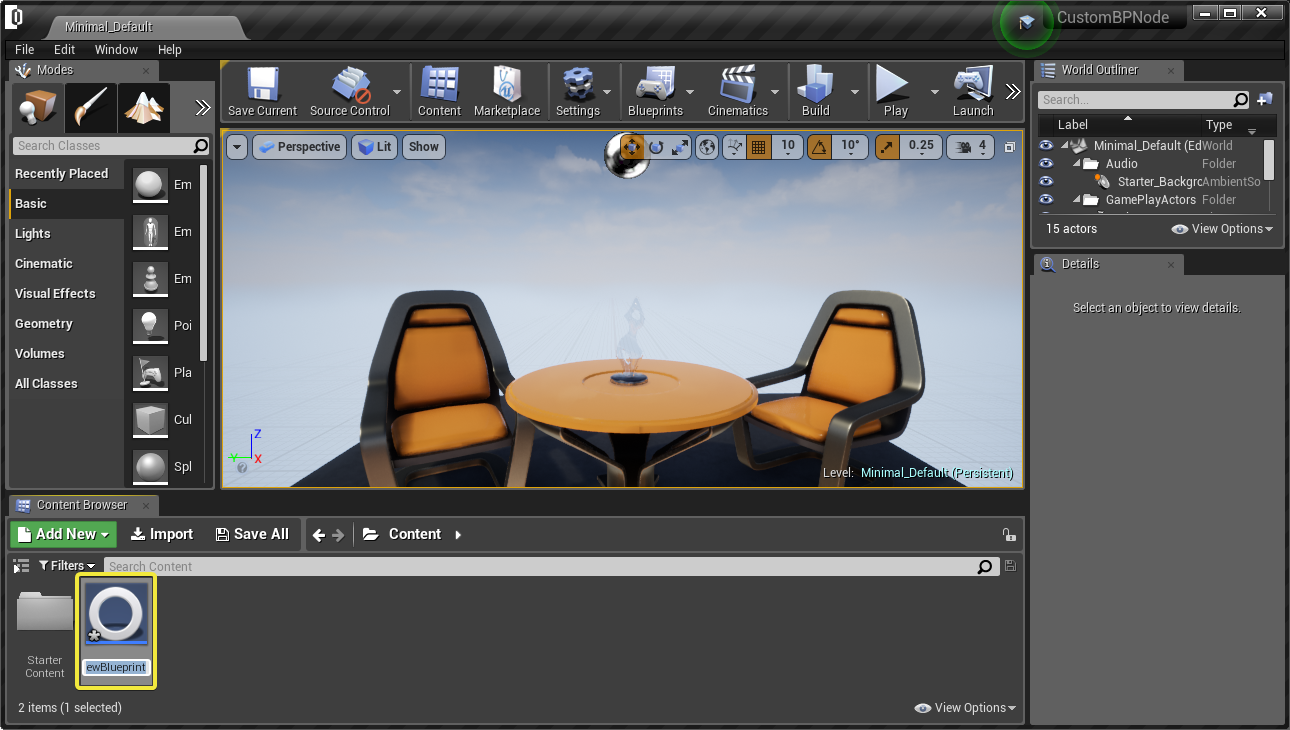Toggle grid snapping in the viewport toolbar
Screen dimensions: 1290x730
tap(758, 147)
